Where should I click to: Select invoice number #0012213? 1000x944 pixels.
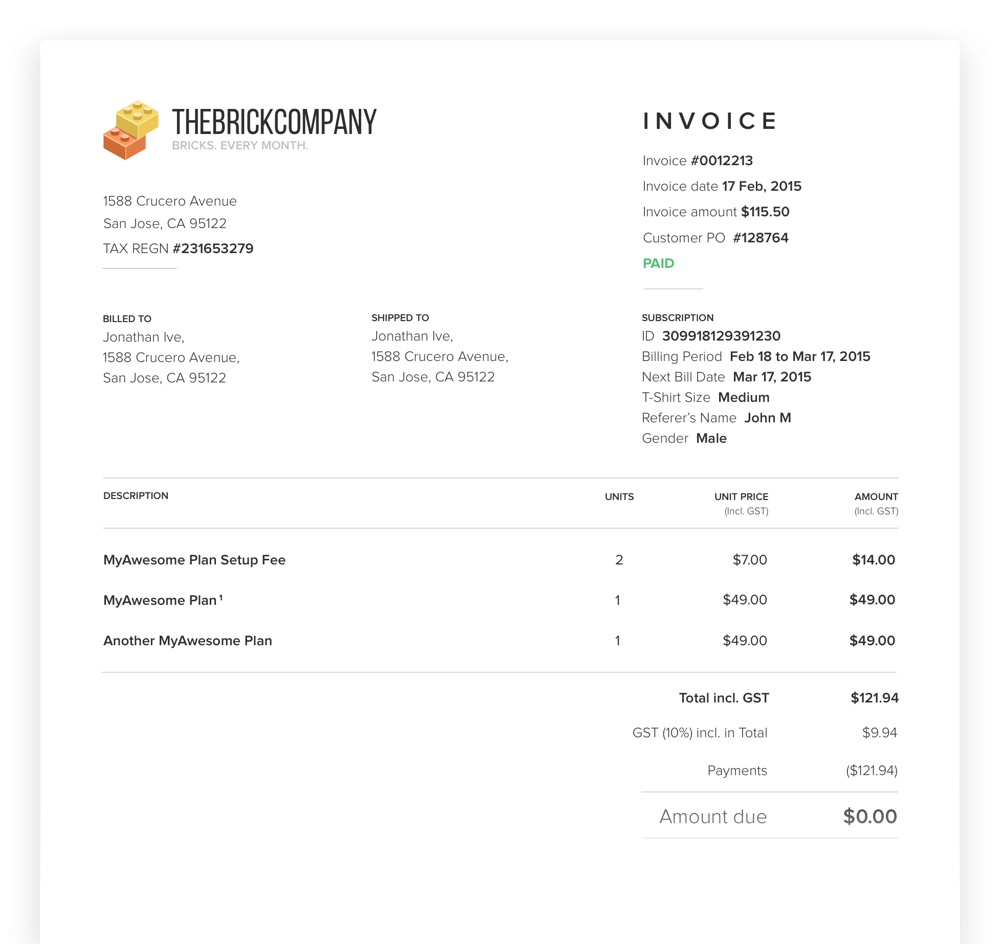click(x=721, y=160)
